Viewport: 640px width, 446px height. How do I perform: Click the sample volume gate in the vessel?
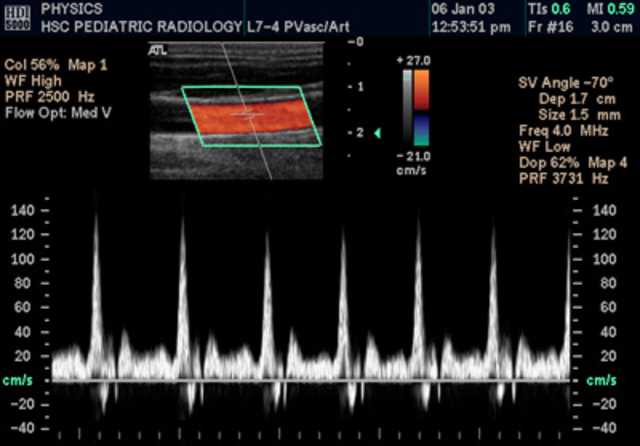245,116
